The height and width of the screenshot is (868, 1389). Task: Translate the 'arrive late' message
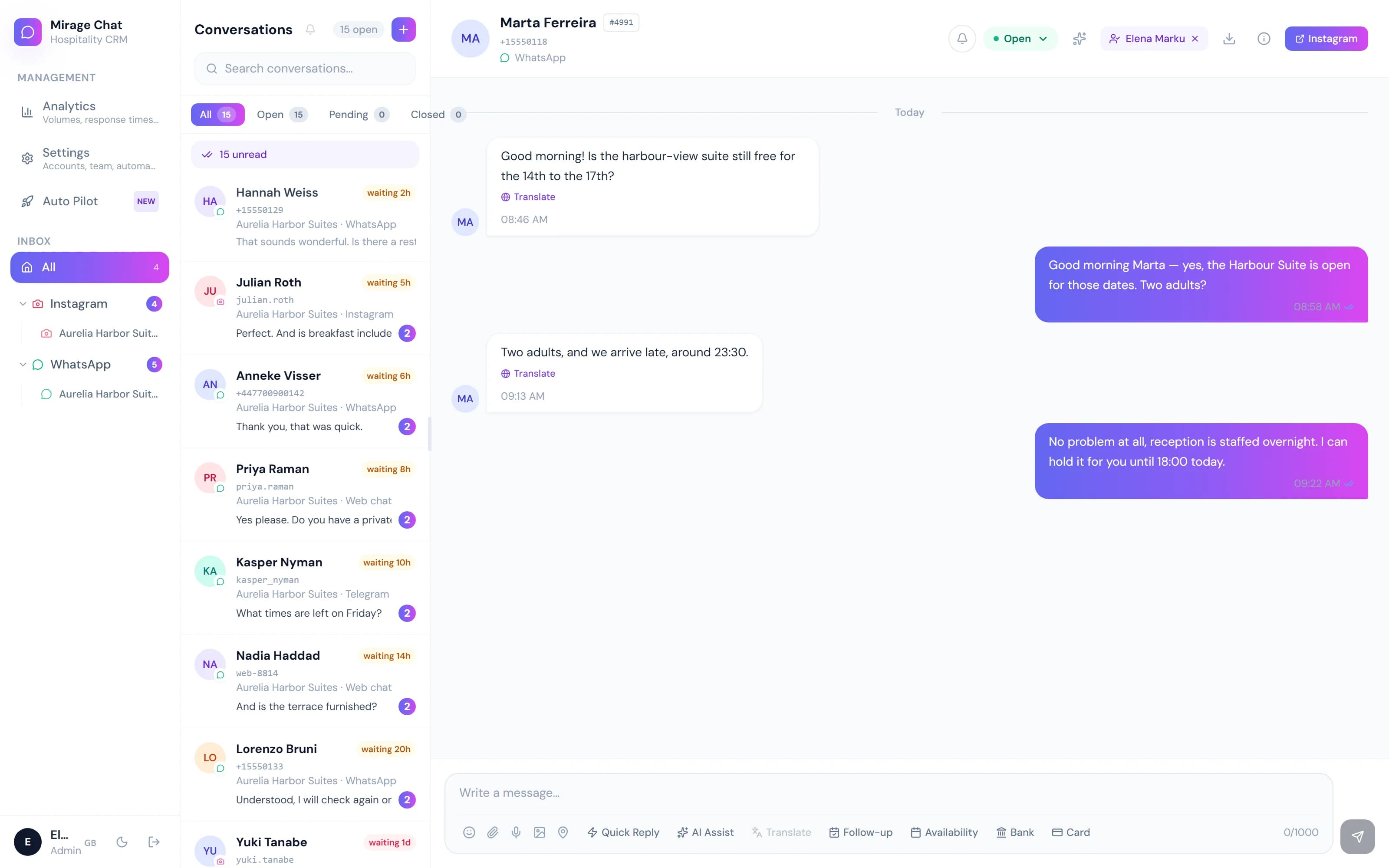coord(528,373)
